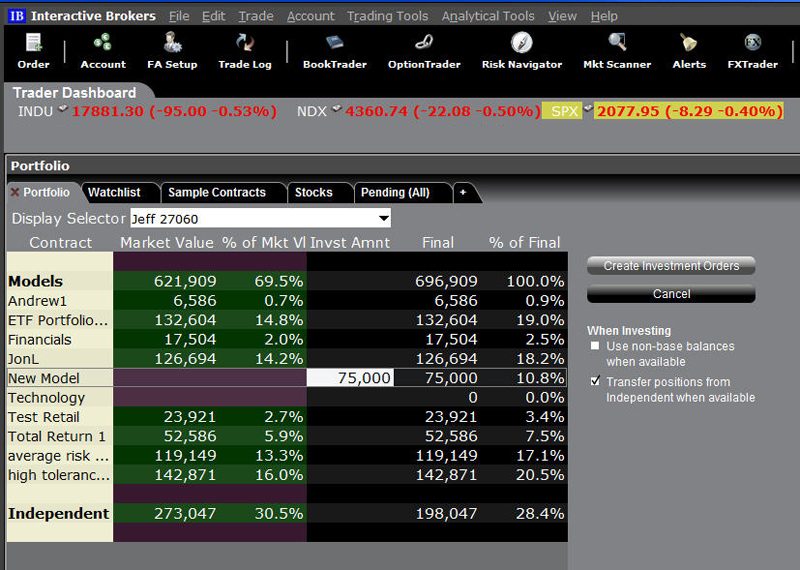Close the Portfolio tab with the red X
This screenshot has height=570, width=800.
click(15, 192)
